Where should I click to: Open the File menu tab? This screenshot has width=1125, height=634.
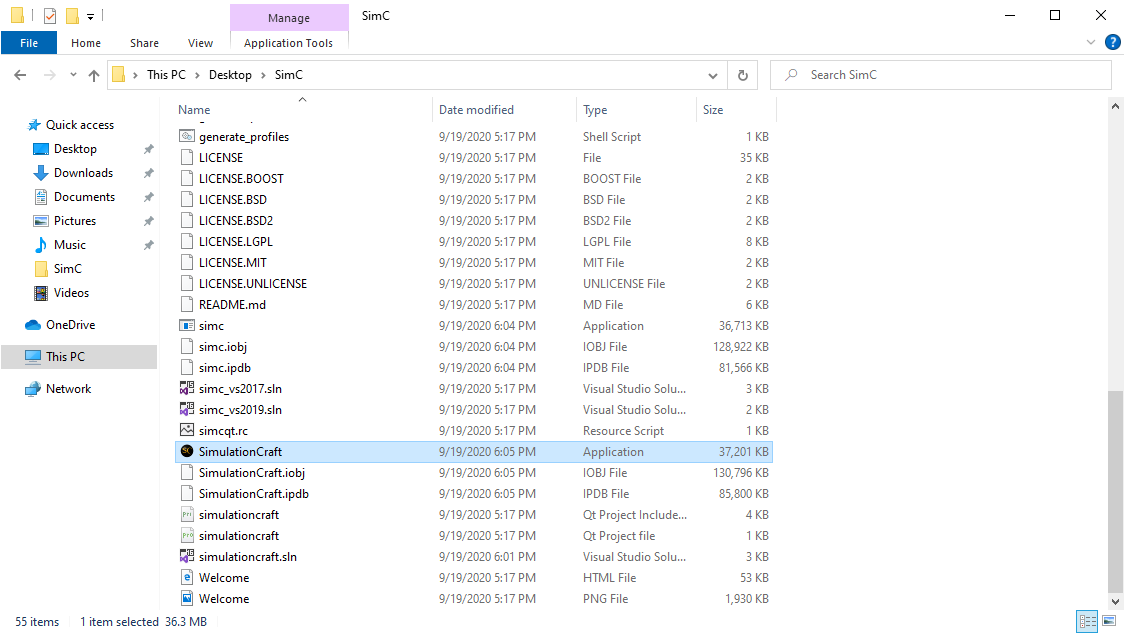(29, 43)
